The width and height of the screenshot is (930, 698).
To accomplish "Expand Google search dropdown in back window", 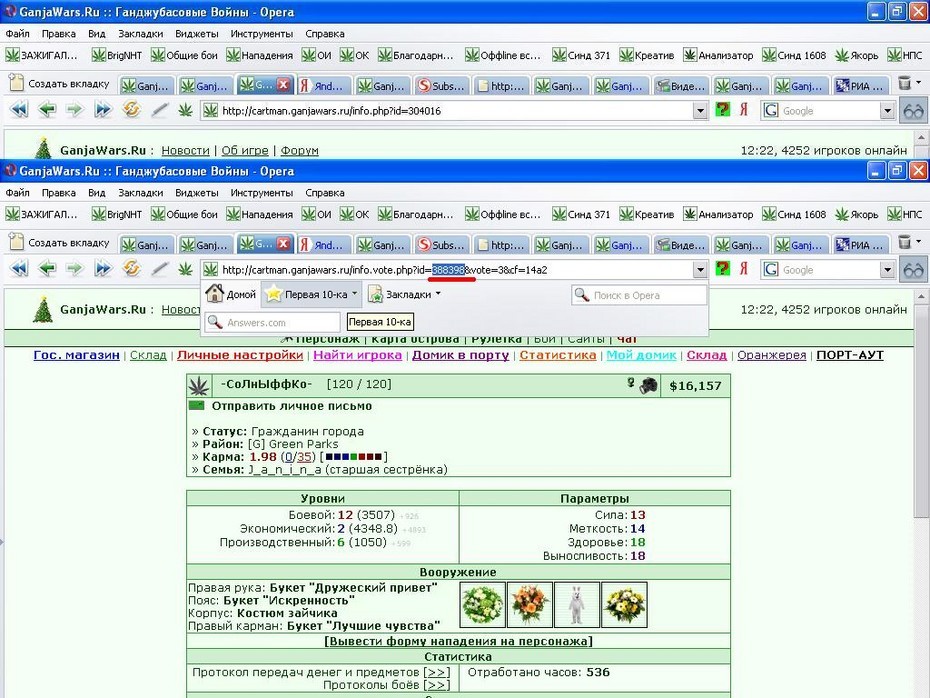I will (x=887, y=111).
